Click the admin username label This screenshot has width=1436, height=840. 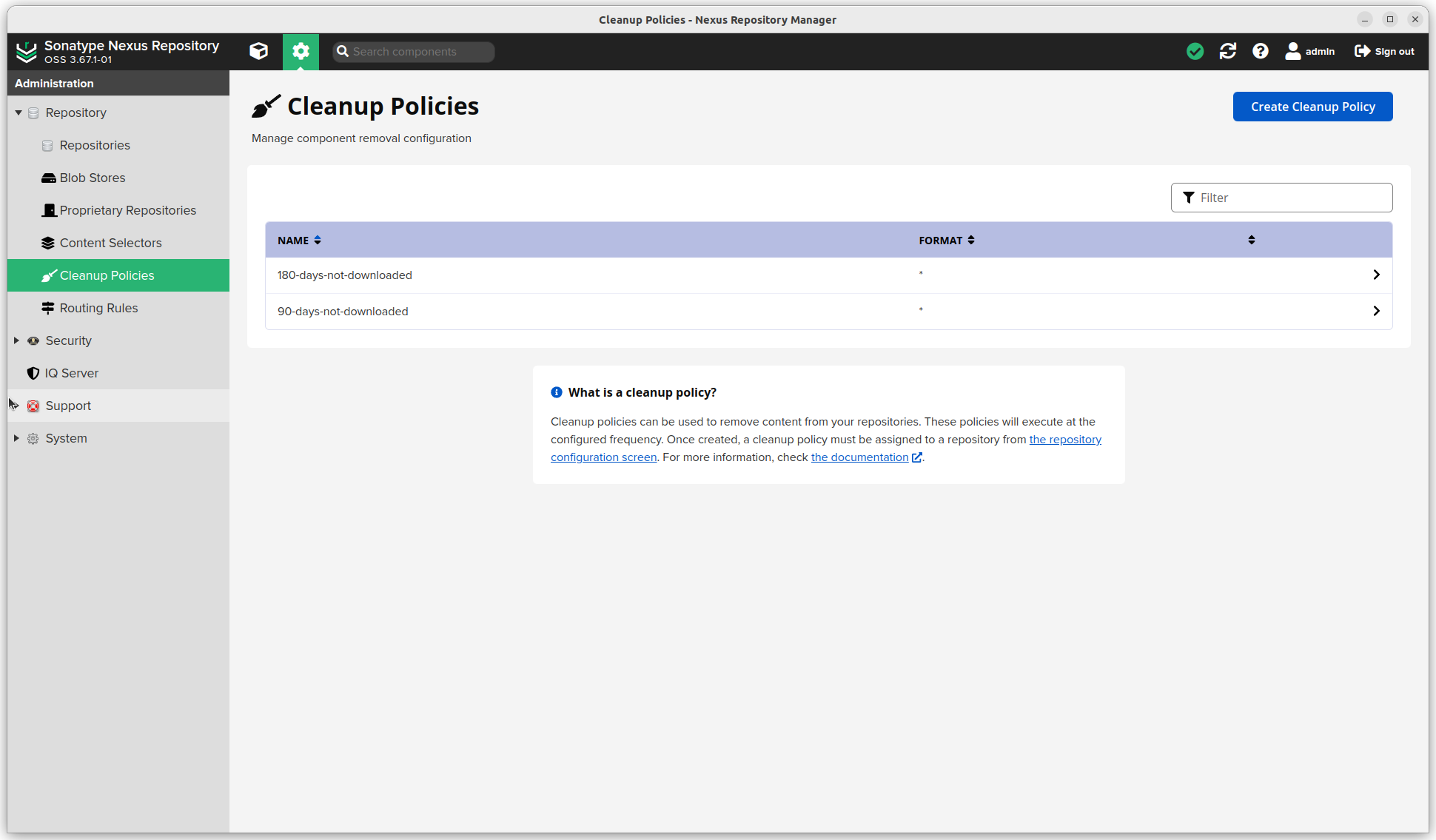[x=1320, y=52]
